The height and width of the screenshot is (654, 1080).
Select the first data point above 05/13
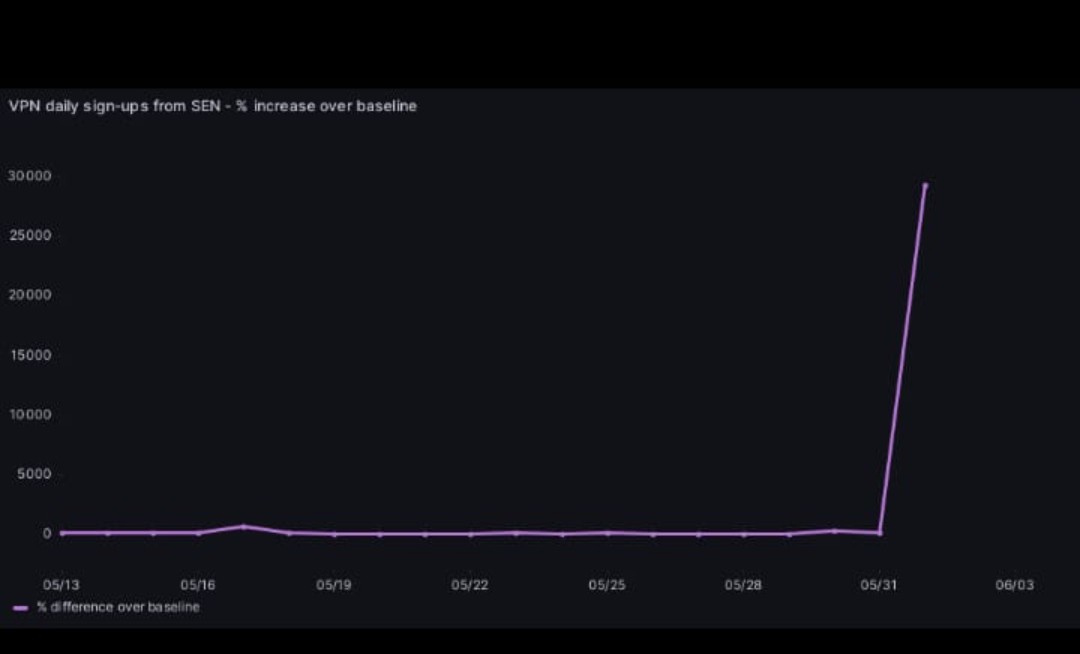coord(62,533)
